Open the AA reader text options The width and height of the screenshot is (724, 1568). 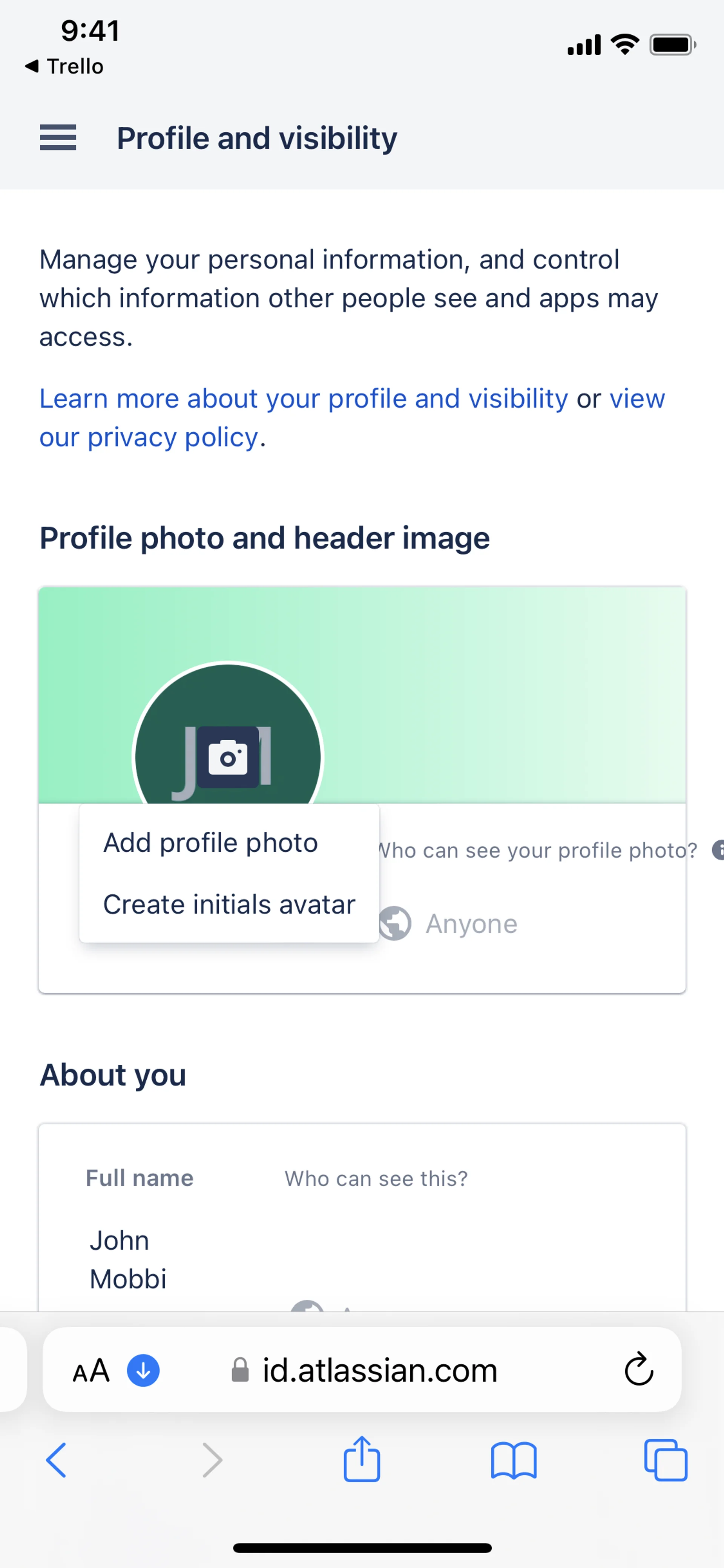click(91, 1371)
